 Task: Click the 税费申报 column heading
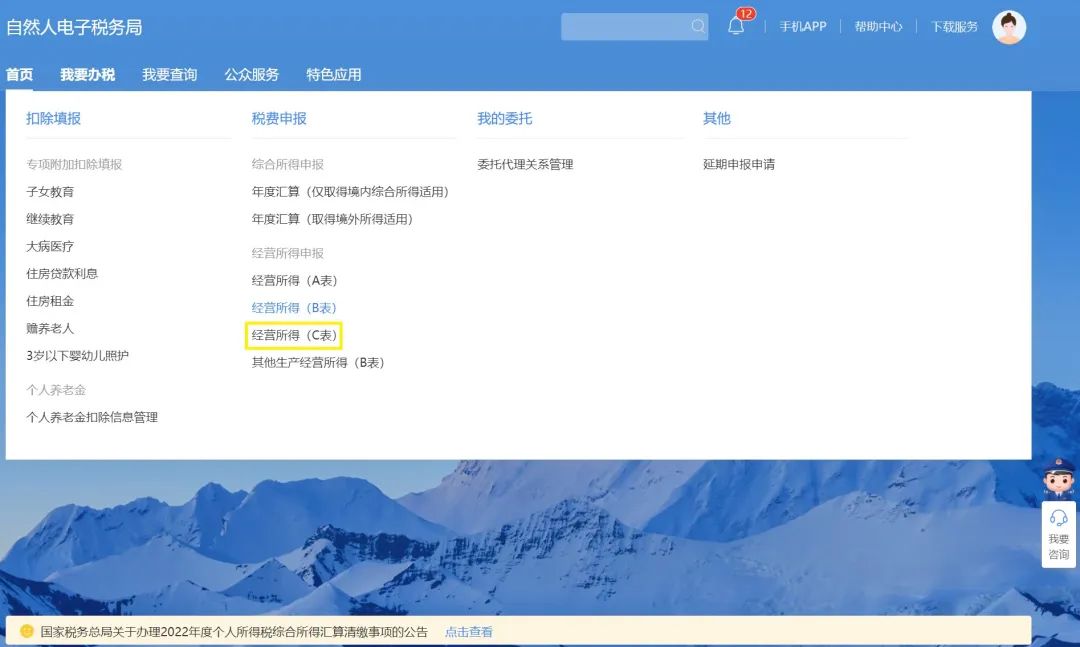tap(279, 119)
